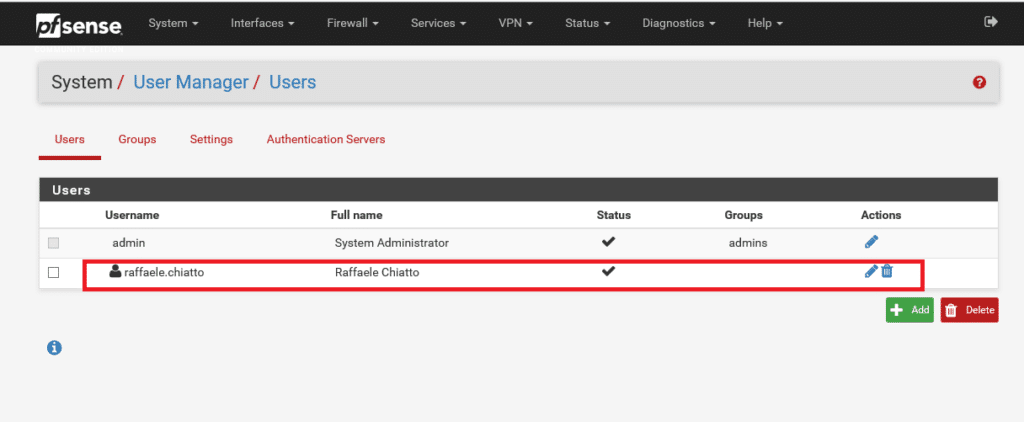The image size is (1024, 422).
Task: Follow the User Manager breadcrumb link
Action: [x=191, y=82]
